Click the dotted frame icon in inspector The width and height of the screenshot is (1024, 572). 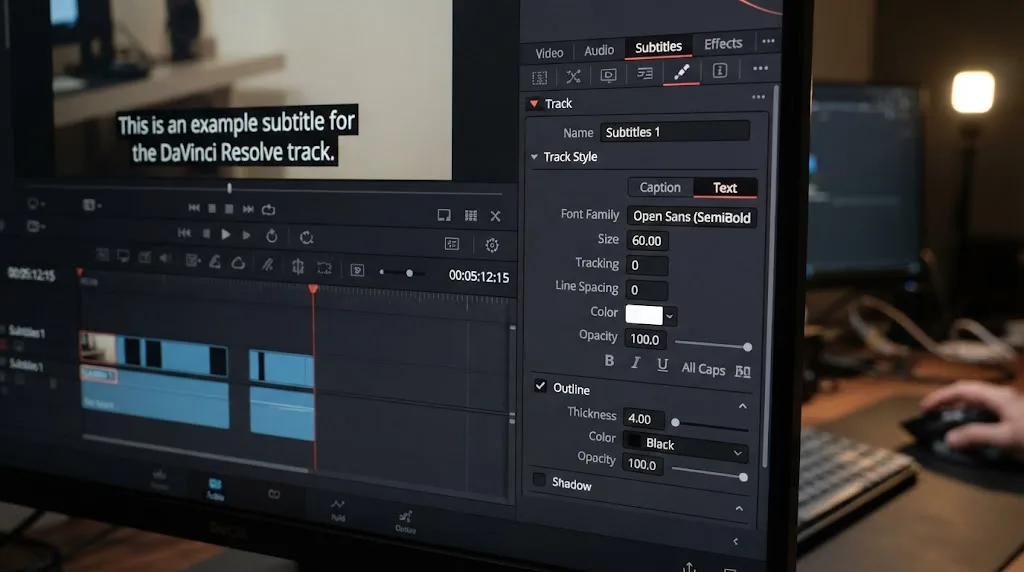(x=539, y=78)
